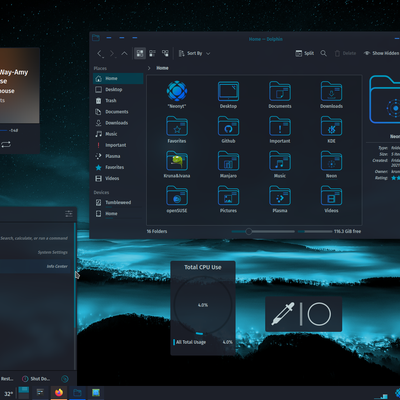Screen dimensions: 400x400
Task: Switch to Compact view mode
Action: [152, 53]
